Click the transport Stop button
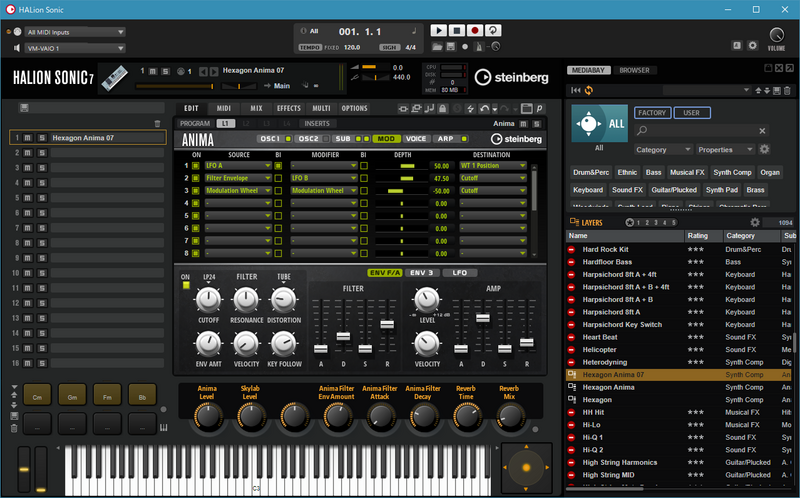800x498 pixels. point(457,31)
